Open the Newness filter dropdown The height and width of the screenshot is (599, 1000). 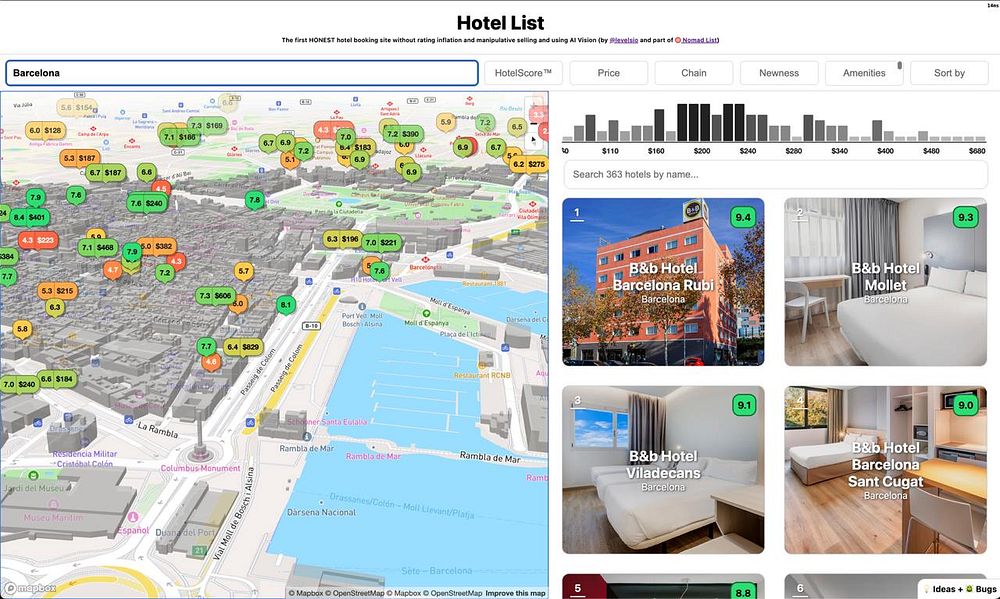779,73
